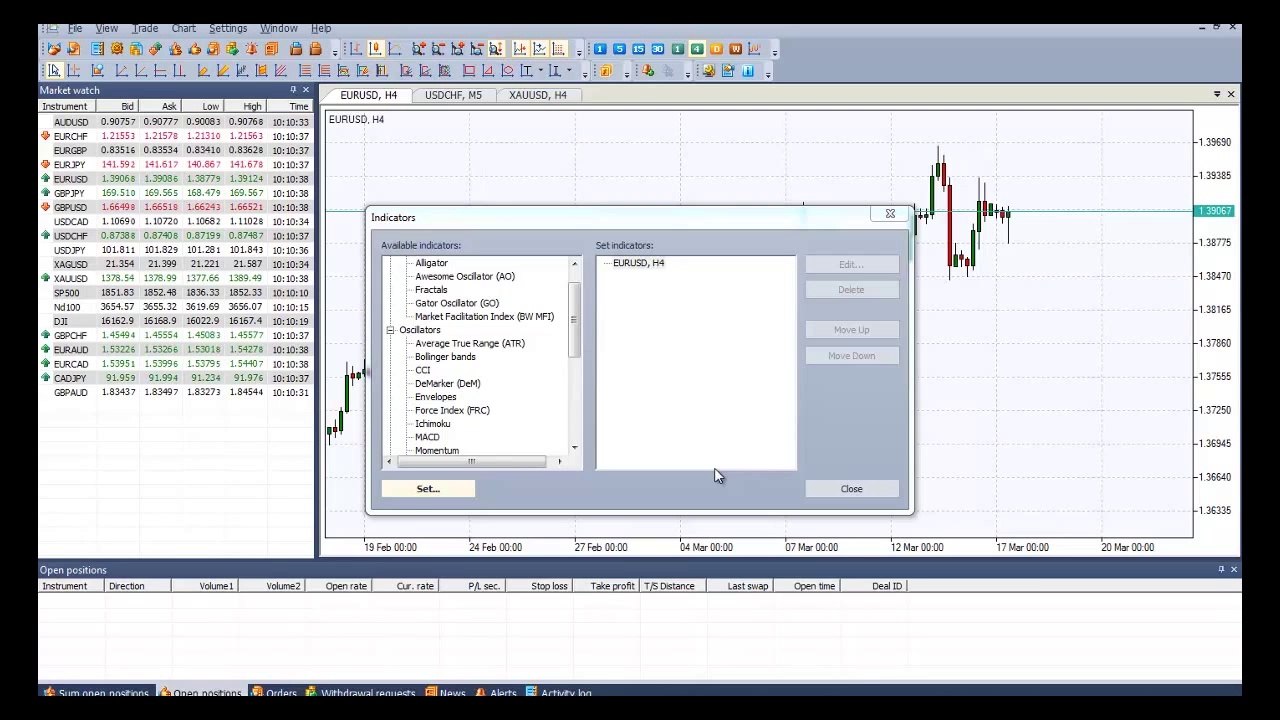Select the triangle drawing tool
Image resolution: width=1280 pixels, height=720 pixels.
(x=488, y=70)
